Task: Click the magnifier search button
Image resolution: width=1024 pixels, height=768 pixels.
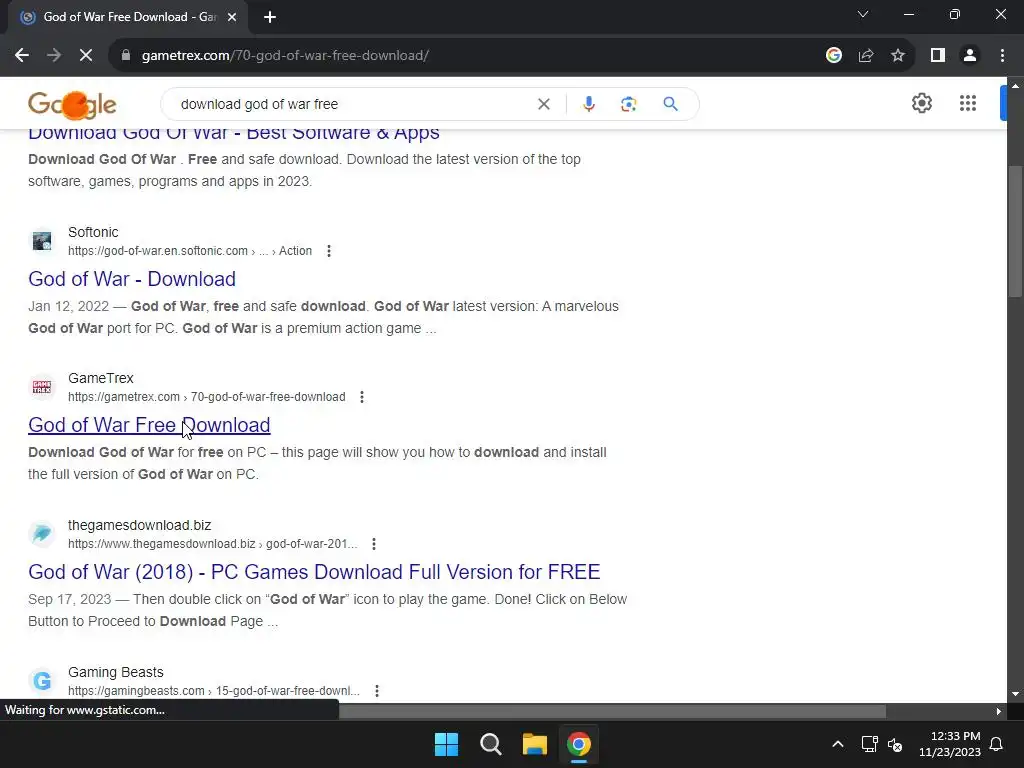Action: [x=670, y=104]
